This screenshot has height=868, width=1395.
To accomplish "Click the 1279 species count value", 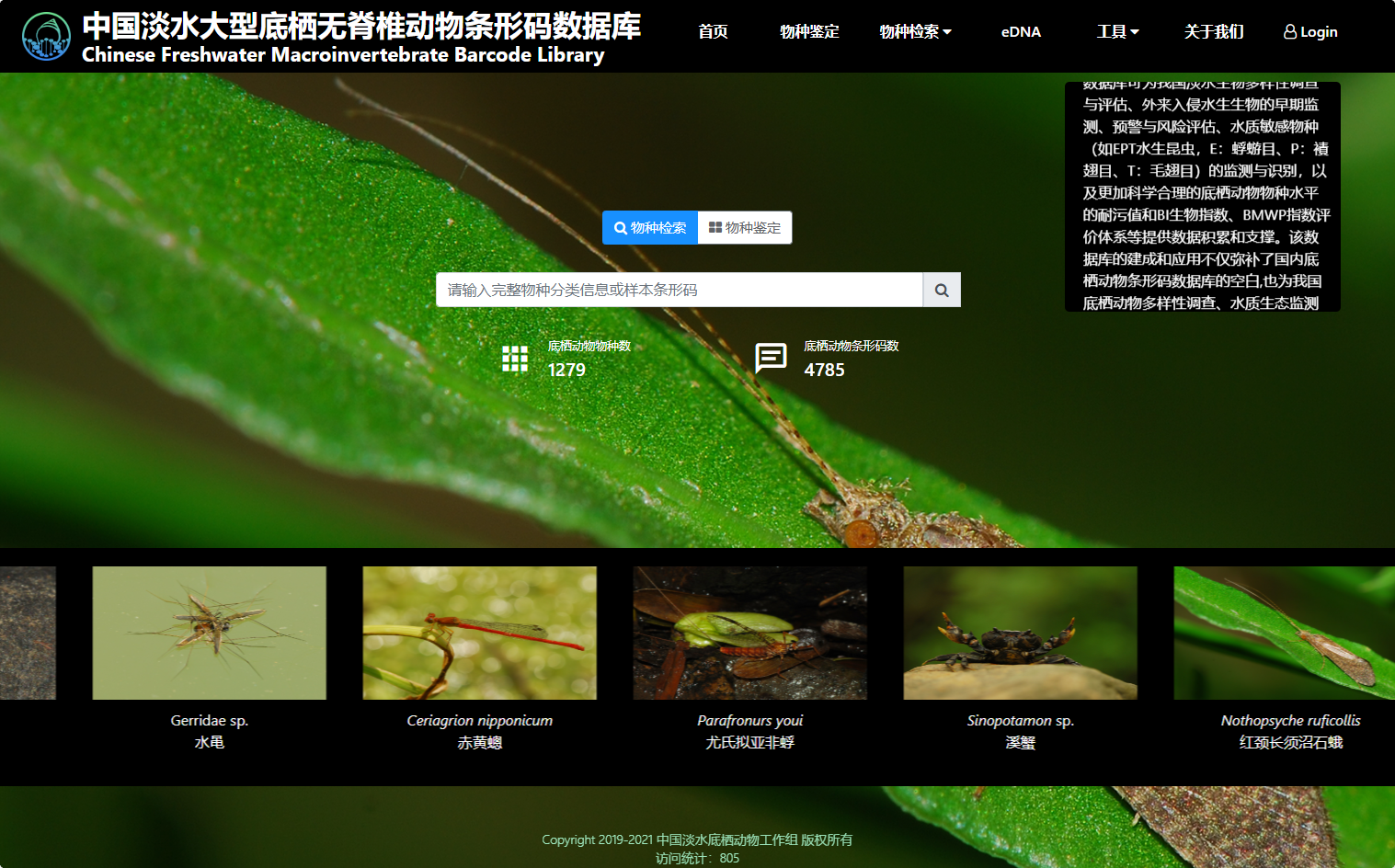I will point(566,370).
